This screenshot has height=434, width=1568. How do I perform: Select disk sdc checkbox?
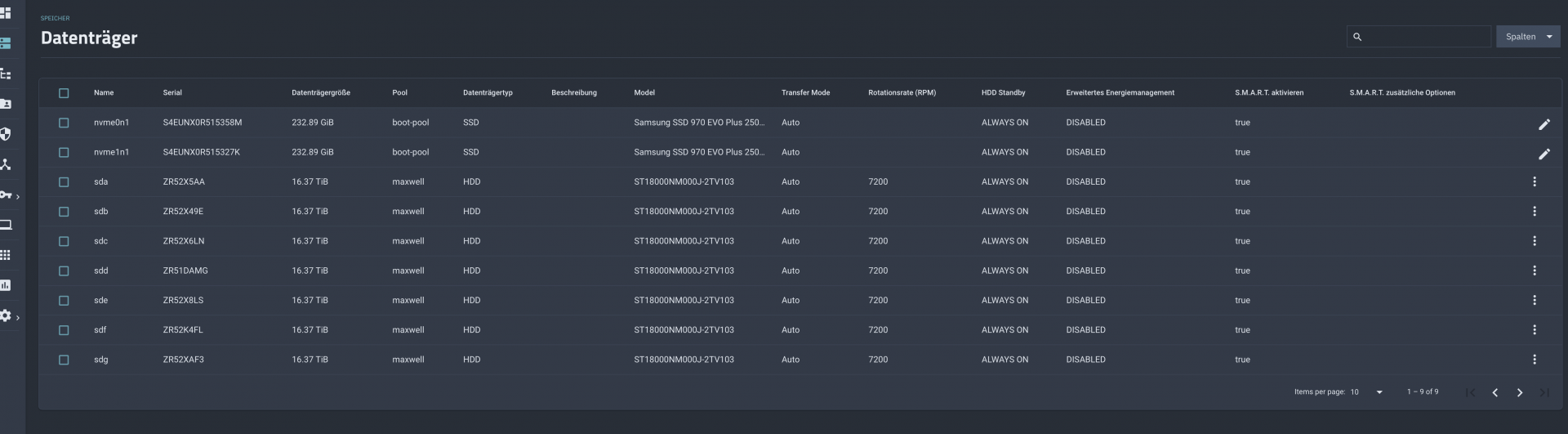coord(64,241)
